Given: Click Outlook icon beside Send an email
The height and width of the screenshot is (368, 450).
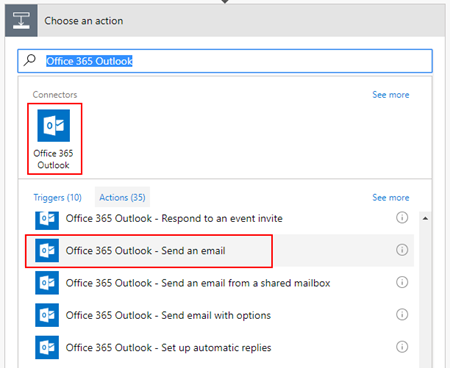Looking at the screenshot, I should 47,250.
